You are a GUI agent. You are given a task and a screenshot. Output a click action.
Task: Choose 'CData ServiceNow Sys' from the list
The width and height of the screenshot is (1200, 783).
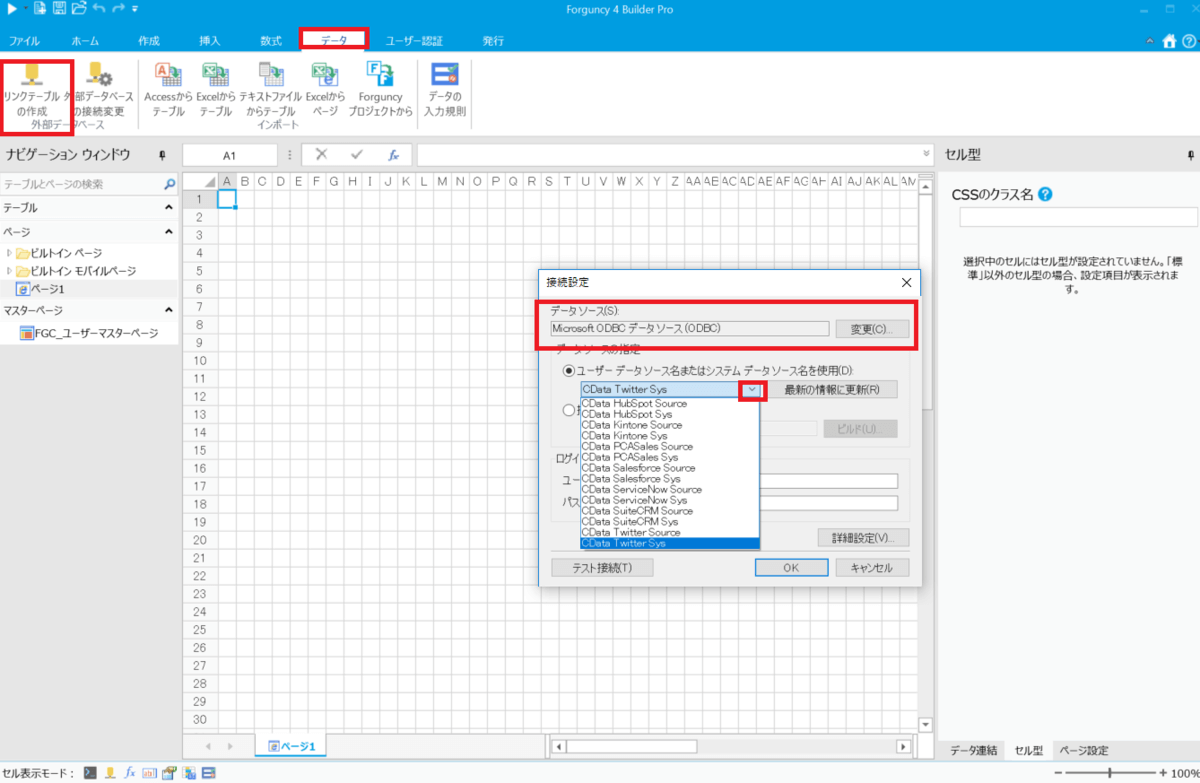point(670,500)
